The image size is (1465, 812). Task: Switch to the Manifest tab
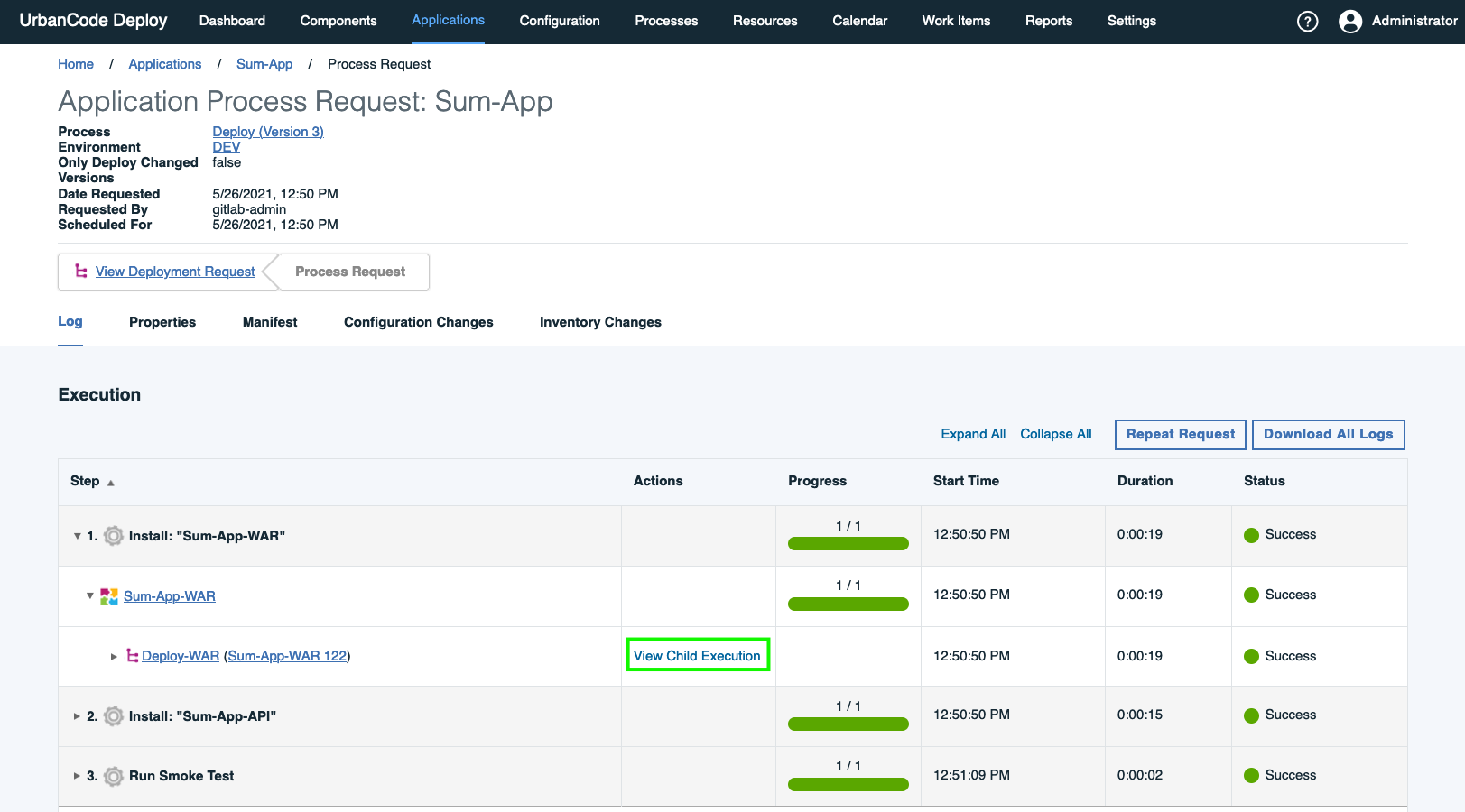pos(270,322)
